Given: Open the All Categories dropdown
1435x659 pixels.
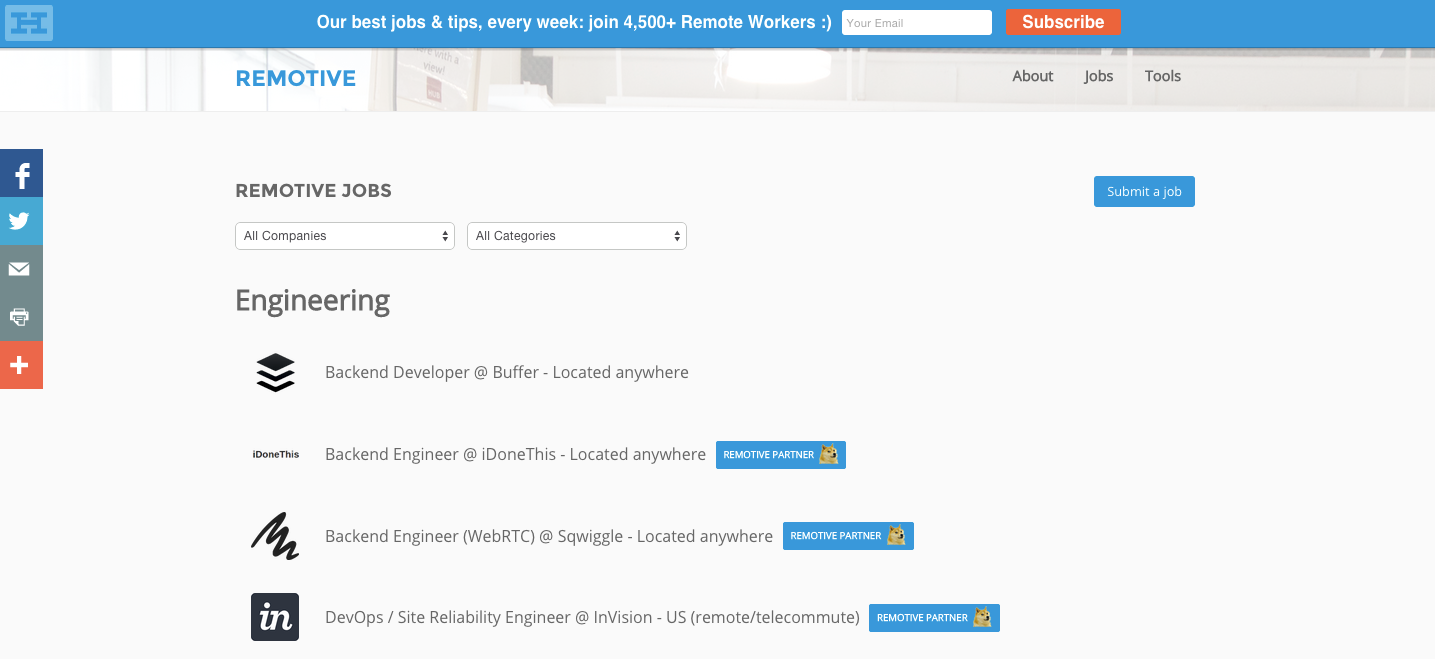Looking at the screenshot, I should coord(577,236).
